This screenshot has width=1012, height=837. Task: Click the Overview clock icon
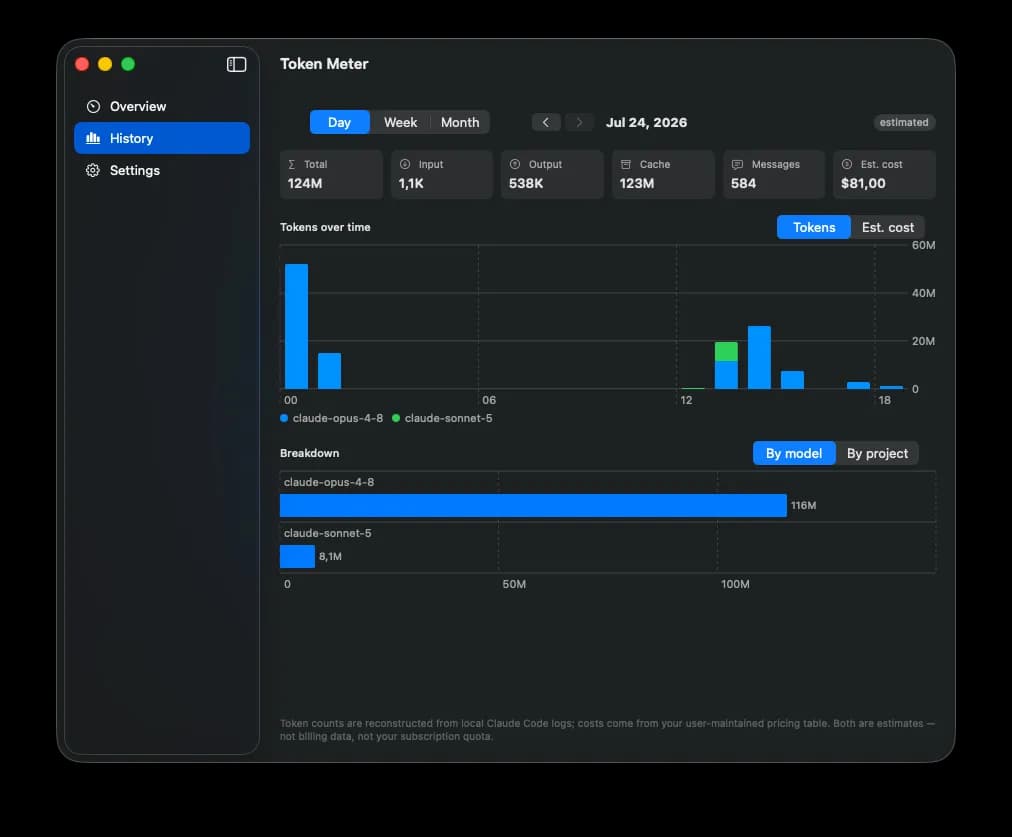coord(94,106)
